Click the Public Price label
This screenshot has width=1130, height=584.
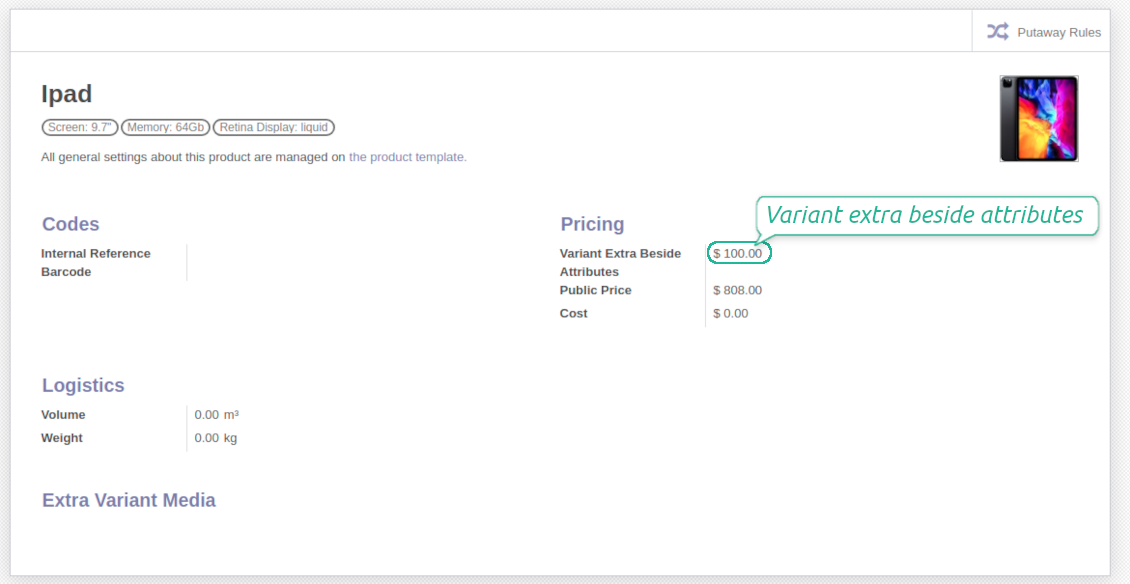pos(595,290)
